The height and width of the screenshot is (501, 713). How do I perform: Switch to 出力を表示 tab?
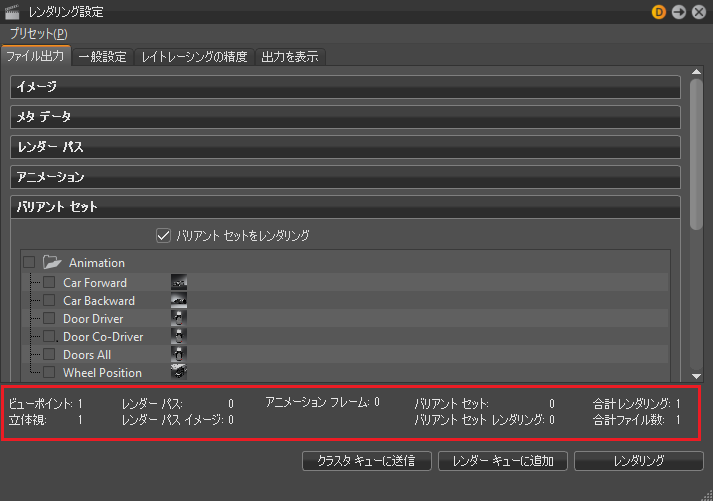pyautogui.click(x=290, y=57)
